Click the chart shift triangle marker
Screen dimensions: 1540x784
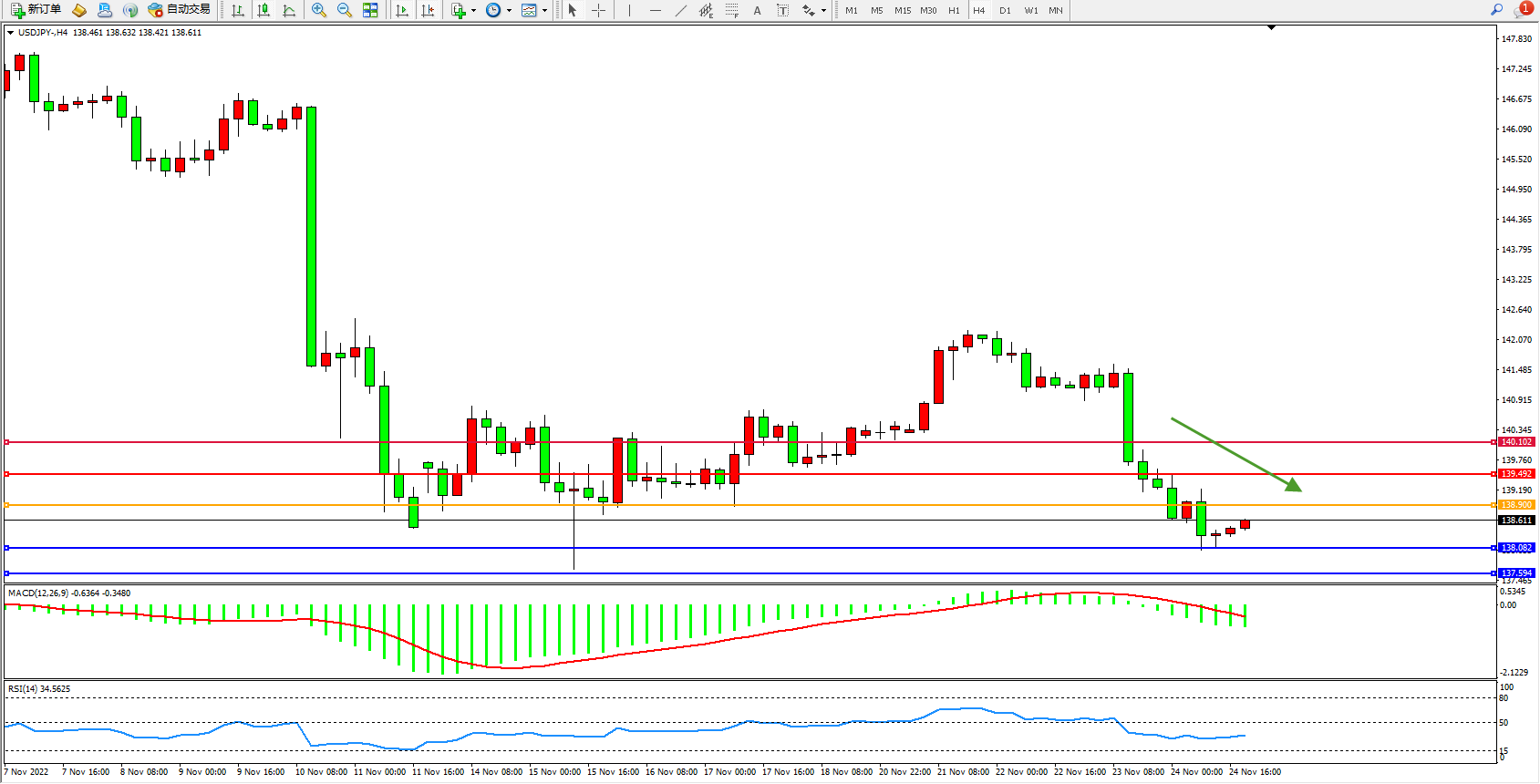(x=1271, y=28)
